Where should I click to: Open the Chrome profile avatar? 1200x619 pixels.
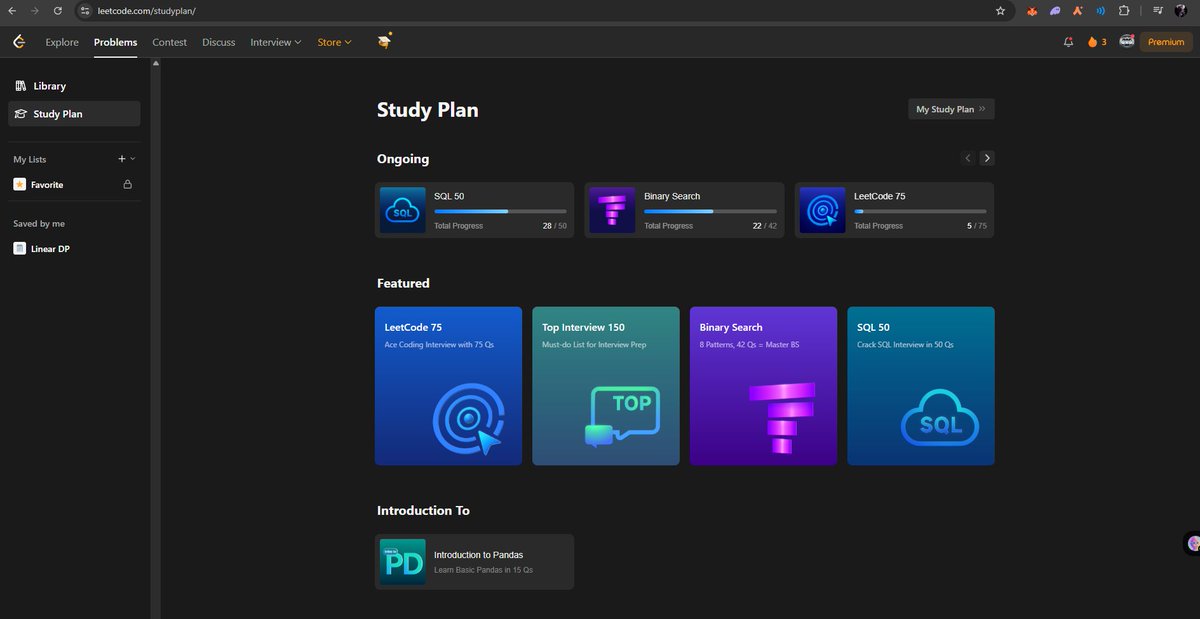click(1180, 11)
